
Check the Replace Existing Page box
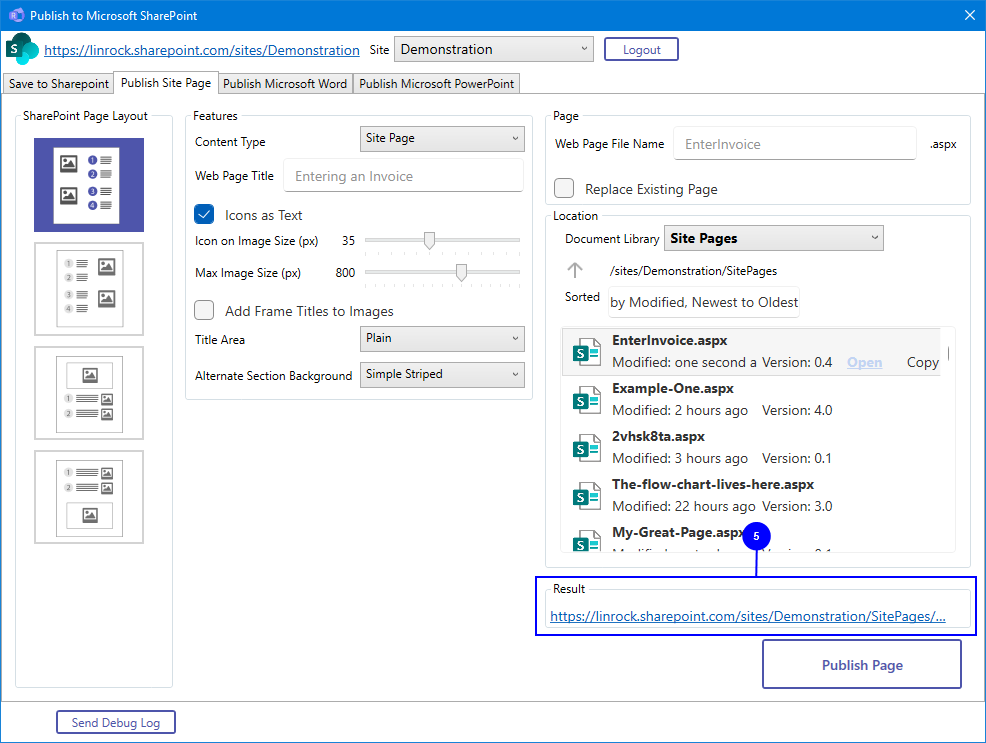[x=565, y=189]
